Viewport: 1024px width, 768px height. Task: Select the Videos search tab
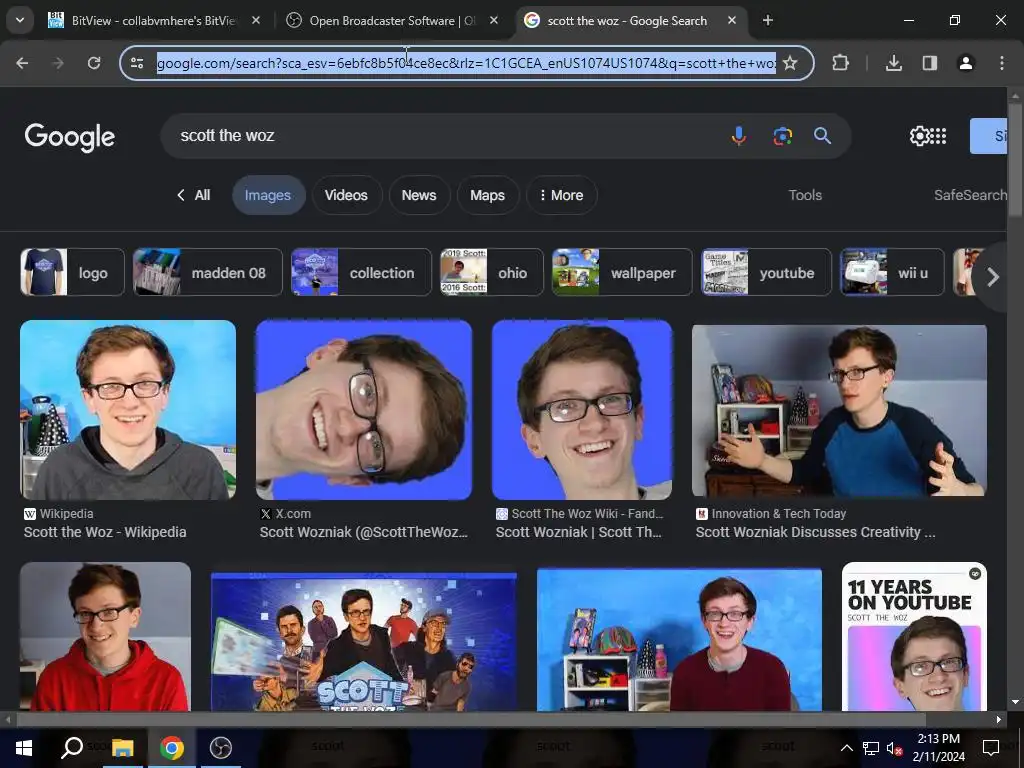click(346, 195)
